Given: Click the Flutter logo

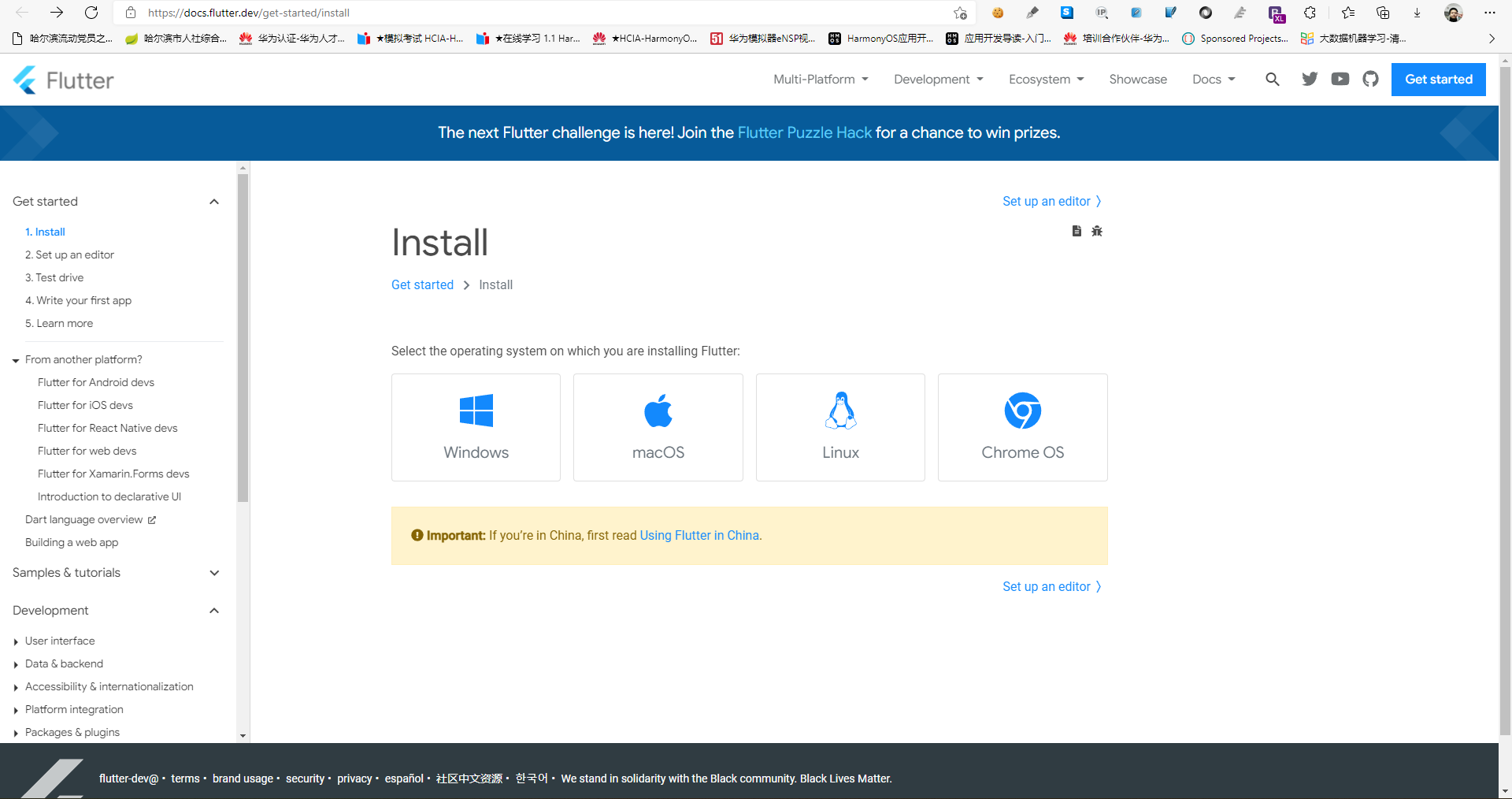Looking at the screenshot, I should [63, 80].
